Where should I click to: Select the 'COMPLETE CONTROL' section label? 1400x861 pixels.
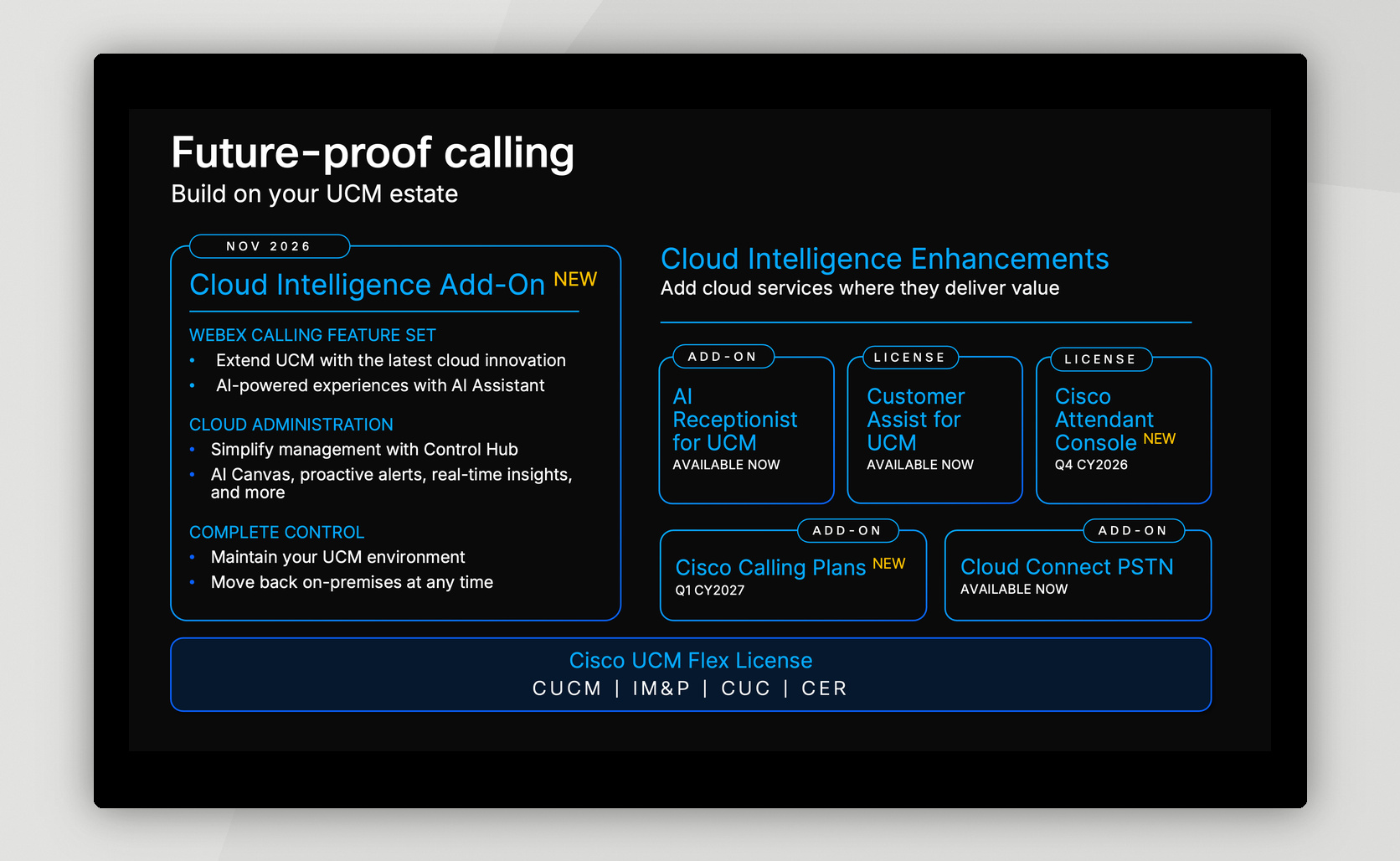coord(276,533)
